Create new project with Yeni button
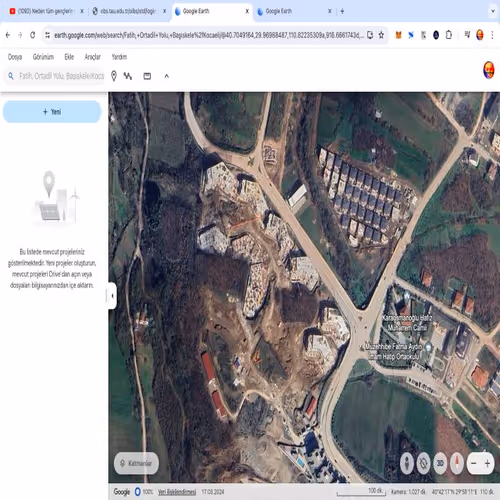 point(52,112)
